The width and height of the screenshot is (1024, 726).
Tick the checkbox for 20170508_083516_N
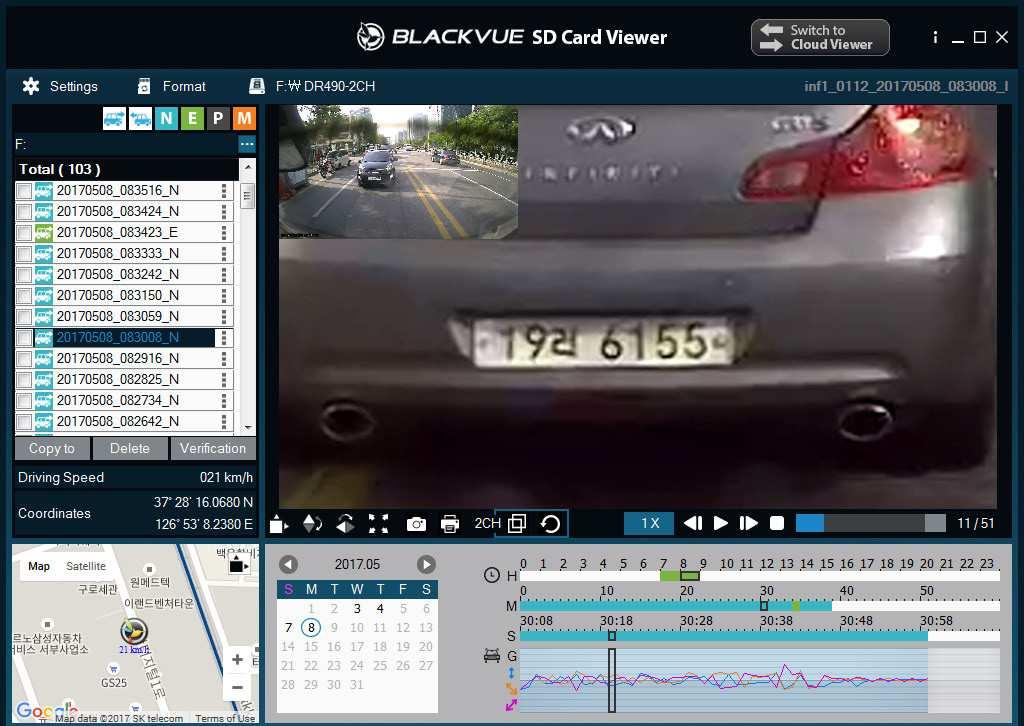(24, 191)
